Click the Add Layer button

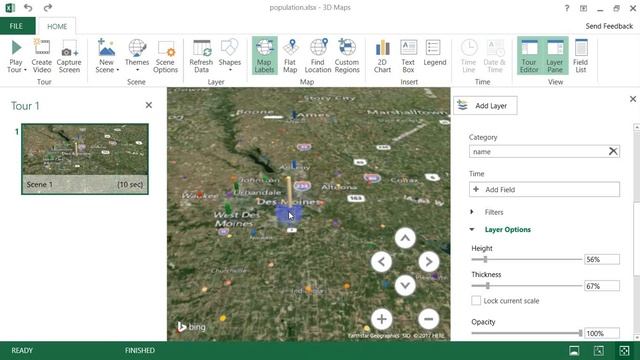pyautogui.click(x=485, y=106)
